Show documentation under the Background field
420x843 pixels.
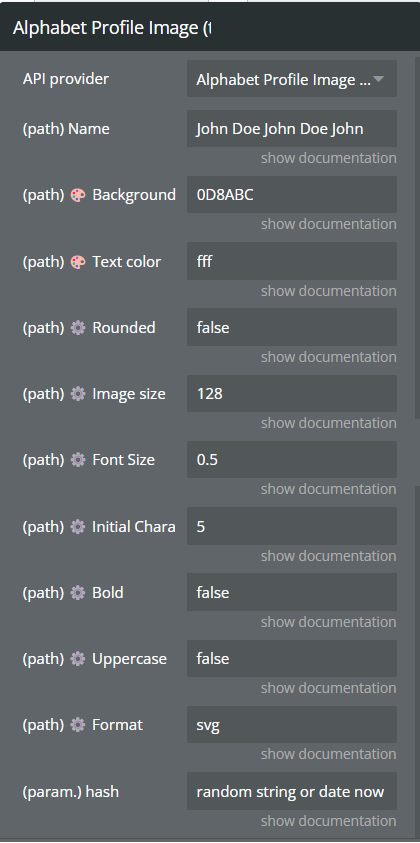coord(329,224)
